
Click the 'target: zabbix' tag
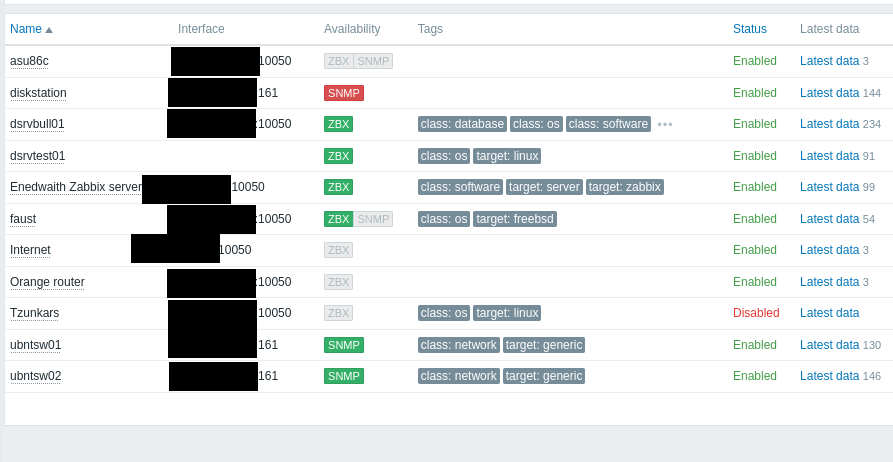tap(625, 187)
